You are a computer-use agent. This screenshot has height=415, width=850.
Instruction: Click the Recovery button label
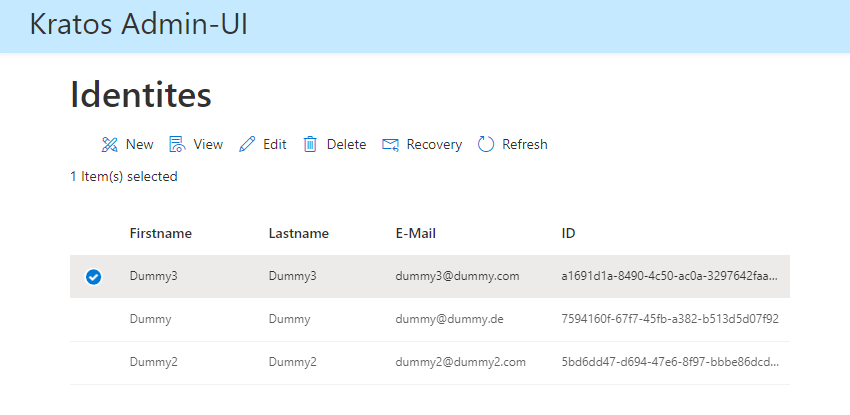(434, 145)
